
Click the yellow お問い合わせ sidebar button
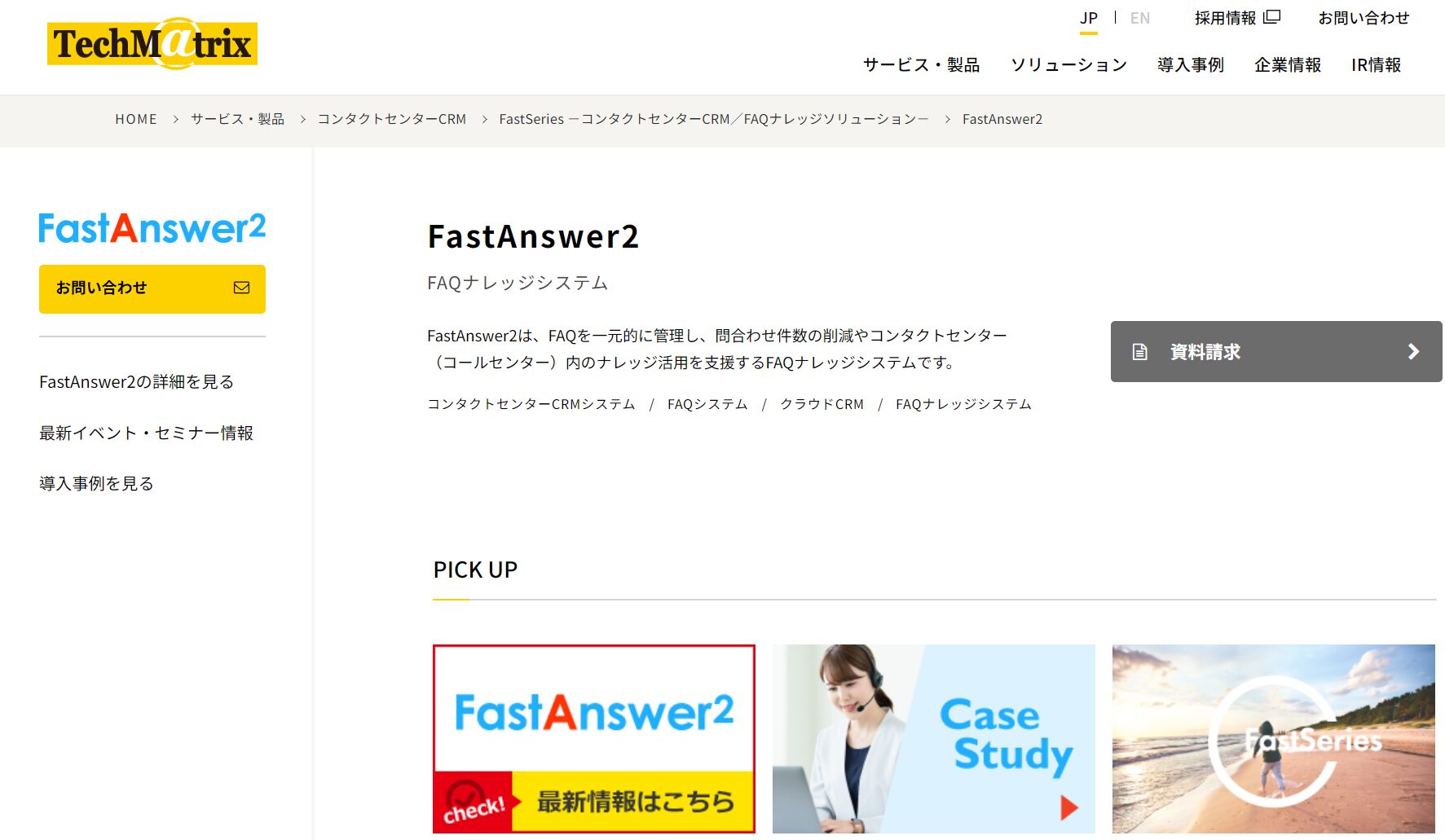tap(152, 288)
